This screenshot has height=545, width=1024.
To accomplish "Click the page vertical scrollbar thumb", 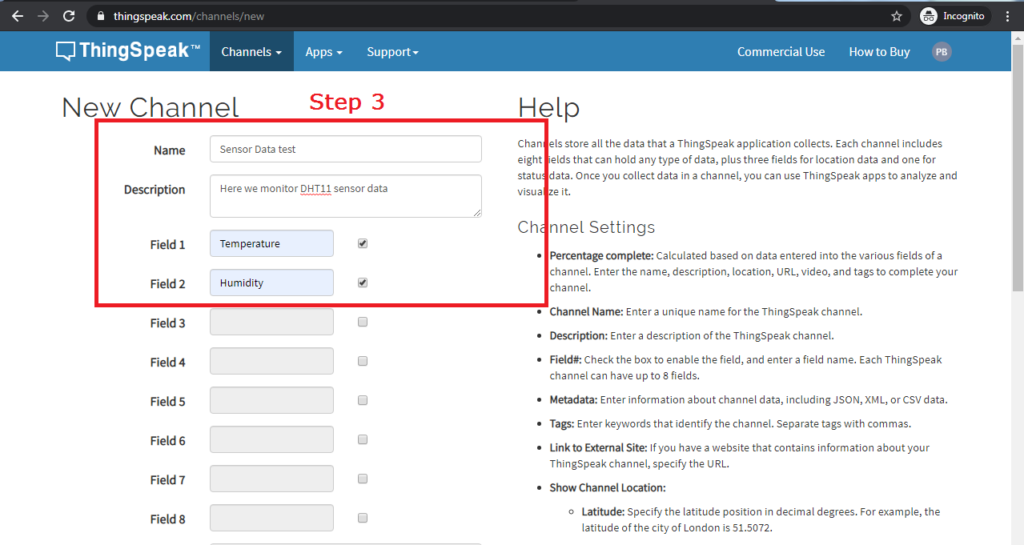I will click(x=1018, y=168).
